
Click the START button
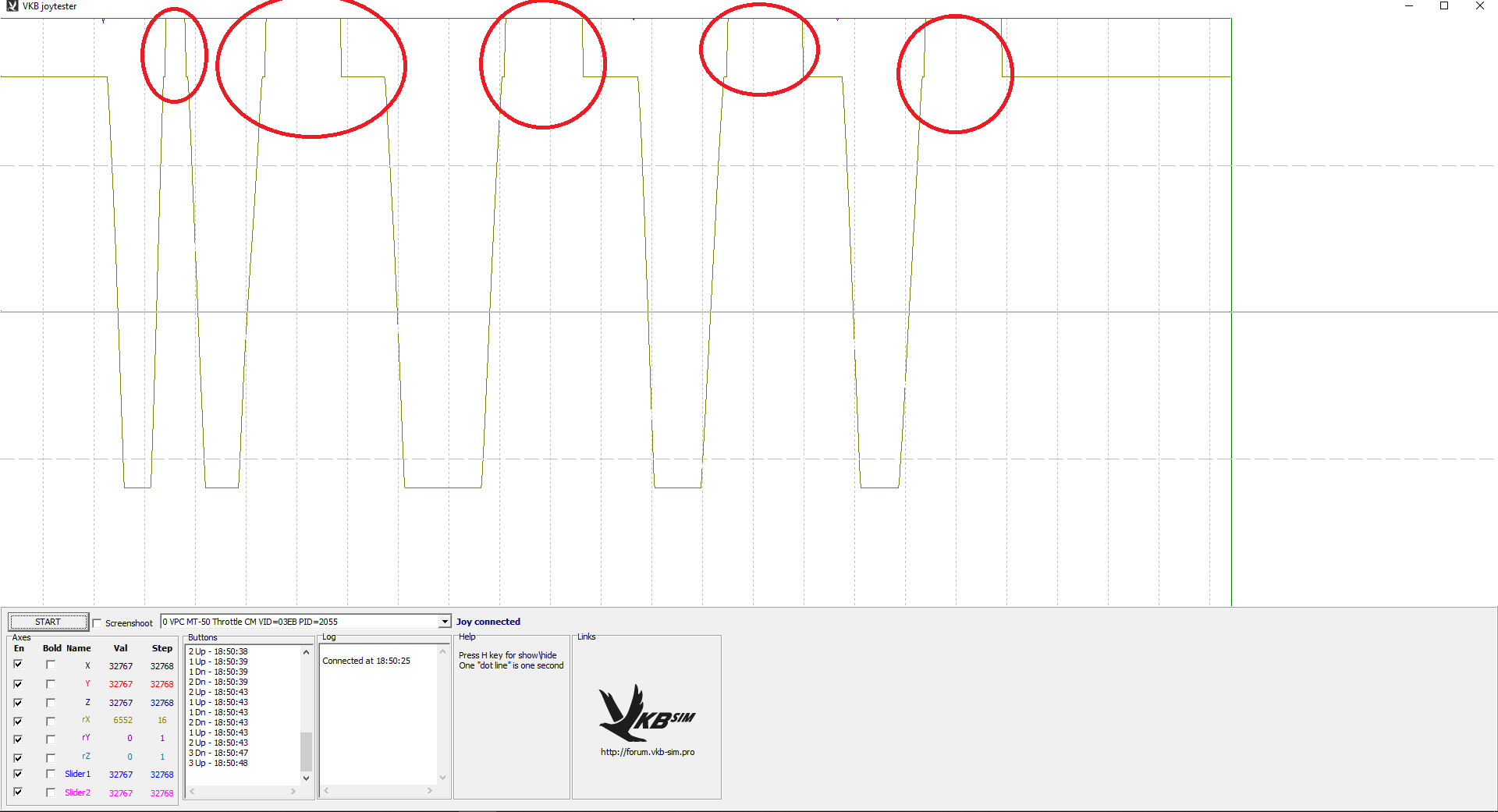tap(48, 622)
